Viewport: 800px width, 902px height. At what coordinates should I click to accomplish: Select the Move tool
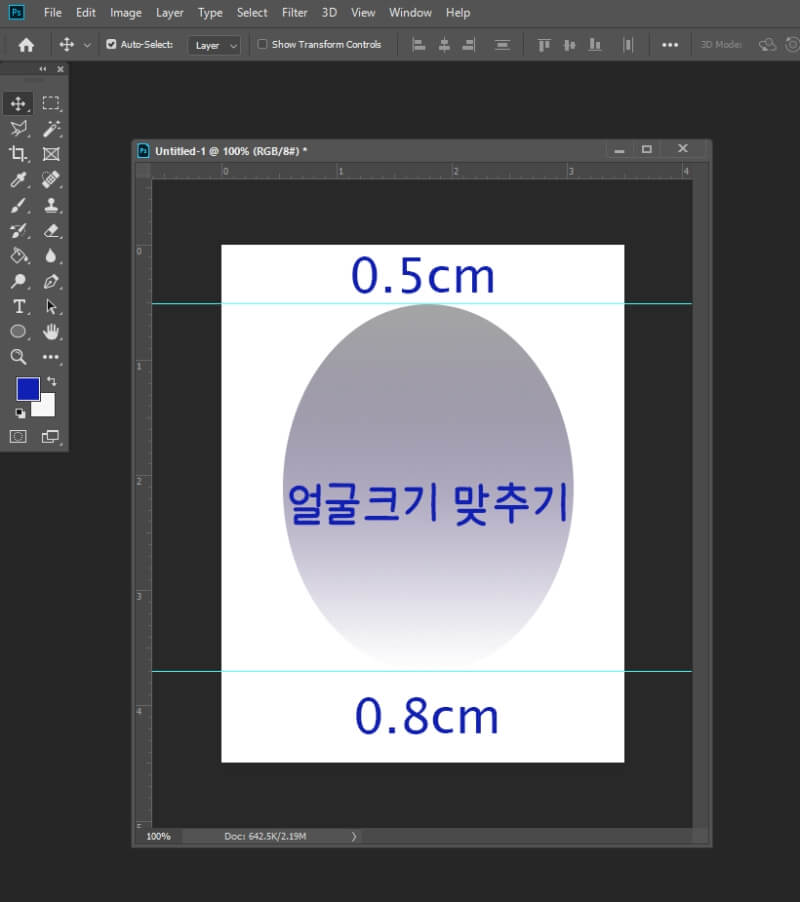[18, 102]
